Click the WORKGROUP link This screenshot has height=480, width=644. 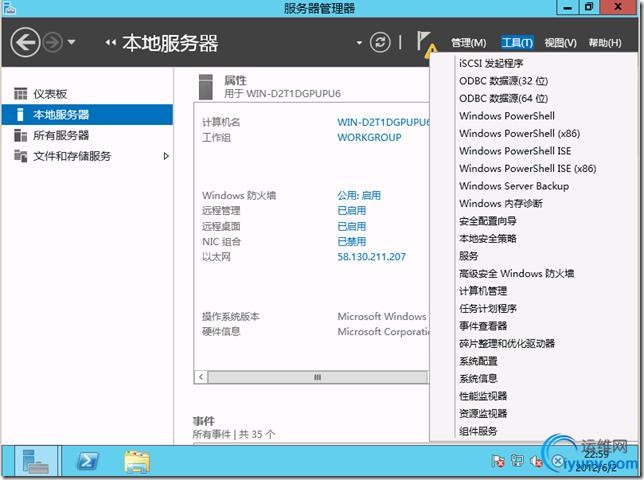369,138
